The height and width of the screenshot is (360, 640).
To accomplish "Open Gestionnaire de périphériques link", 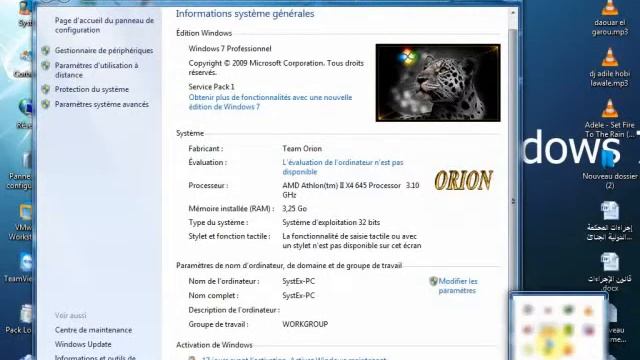I will tap(104, 51).
